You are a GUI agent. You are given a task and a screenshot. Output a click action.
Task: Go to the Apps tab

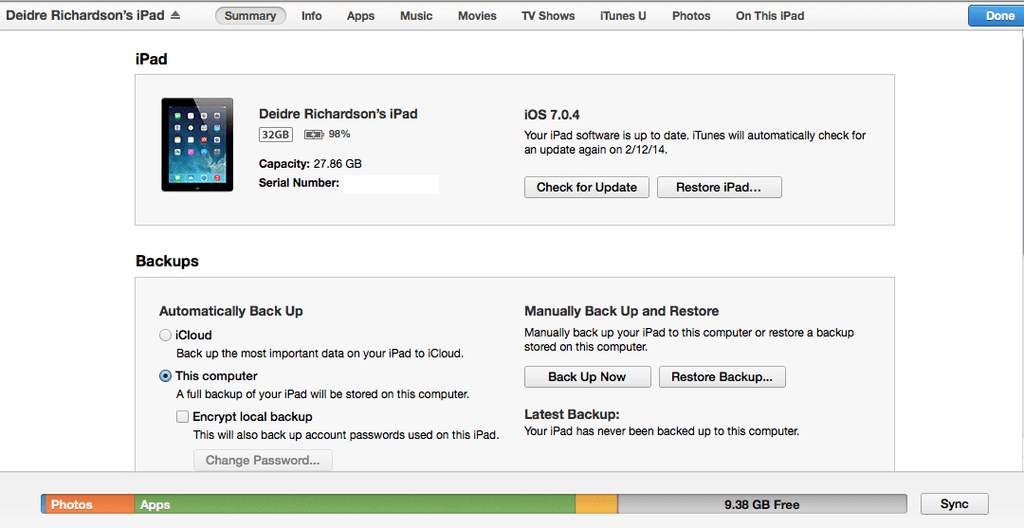pyautogui.click(x=360, y=16)
